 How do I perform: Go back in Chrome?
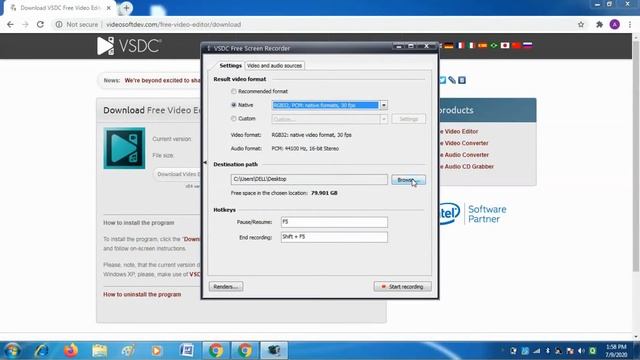[10, 24]
